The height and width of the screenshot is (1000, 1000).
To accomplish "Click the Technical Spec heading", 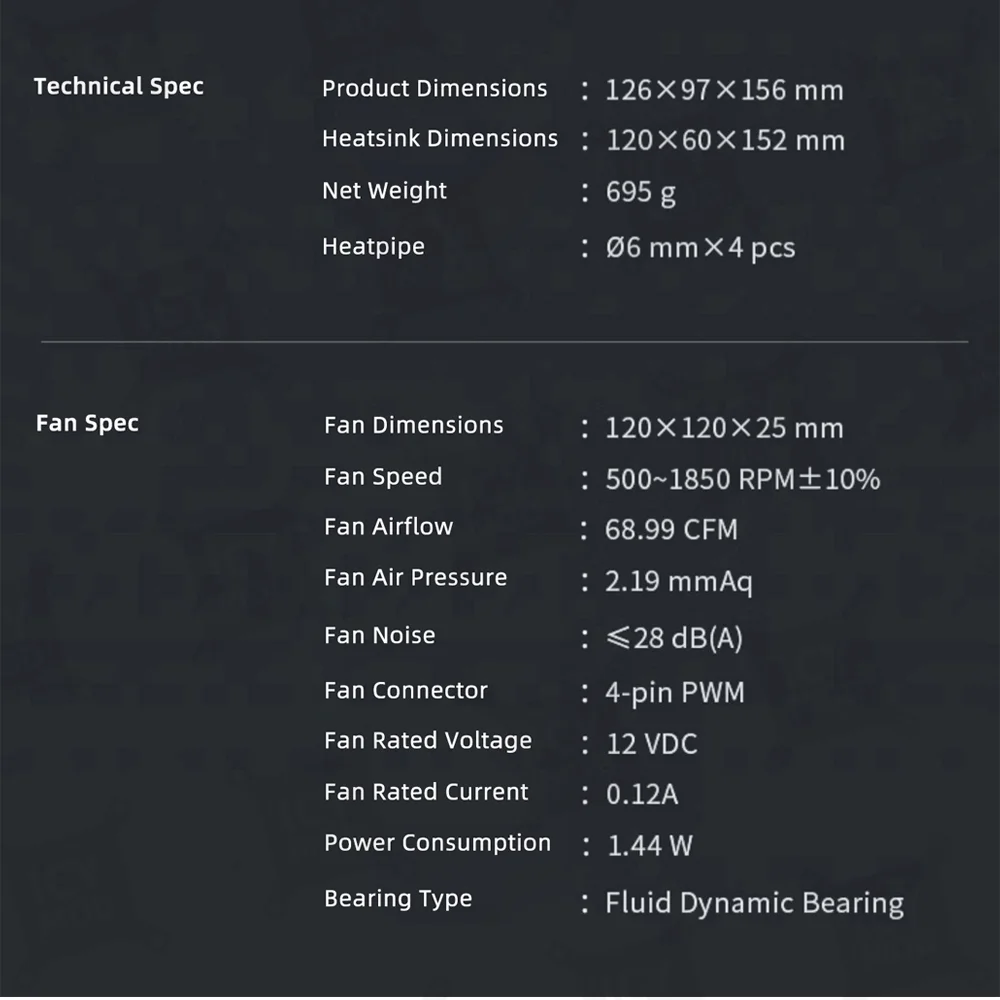I will [118, 87].
